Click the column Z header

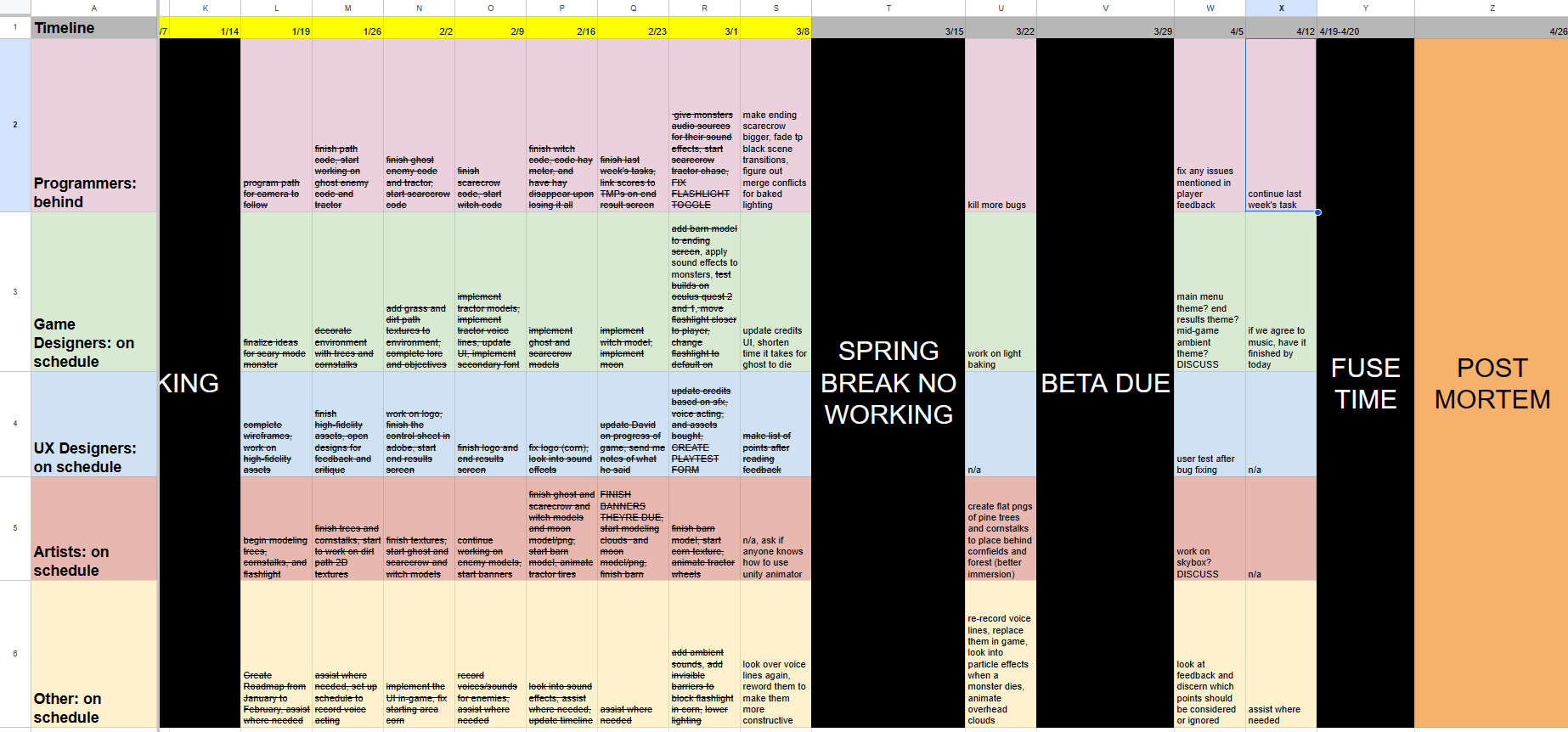[x=1491, y=8]
